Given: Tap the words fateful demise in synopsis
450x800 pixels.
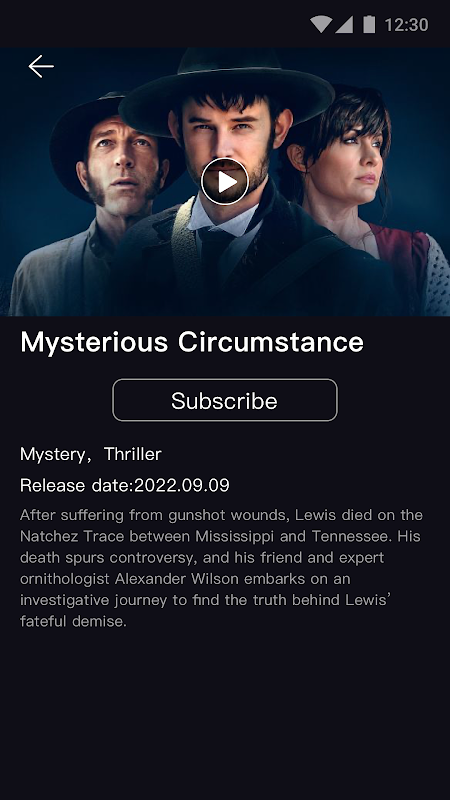Looking at the screenshot, I should pos(73,621).
